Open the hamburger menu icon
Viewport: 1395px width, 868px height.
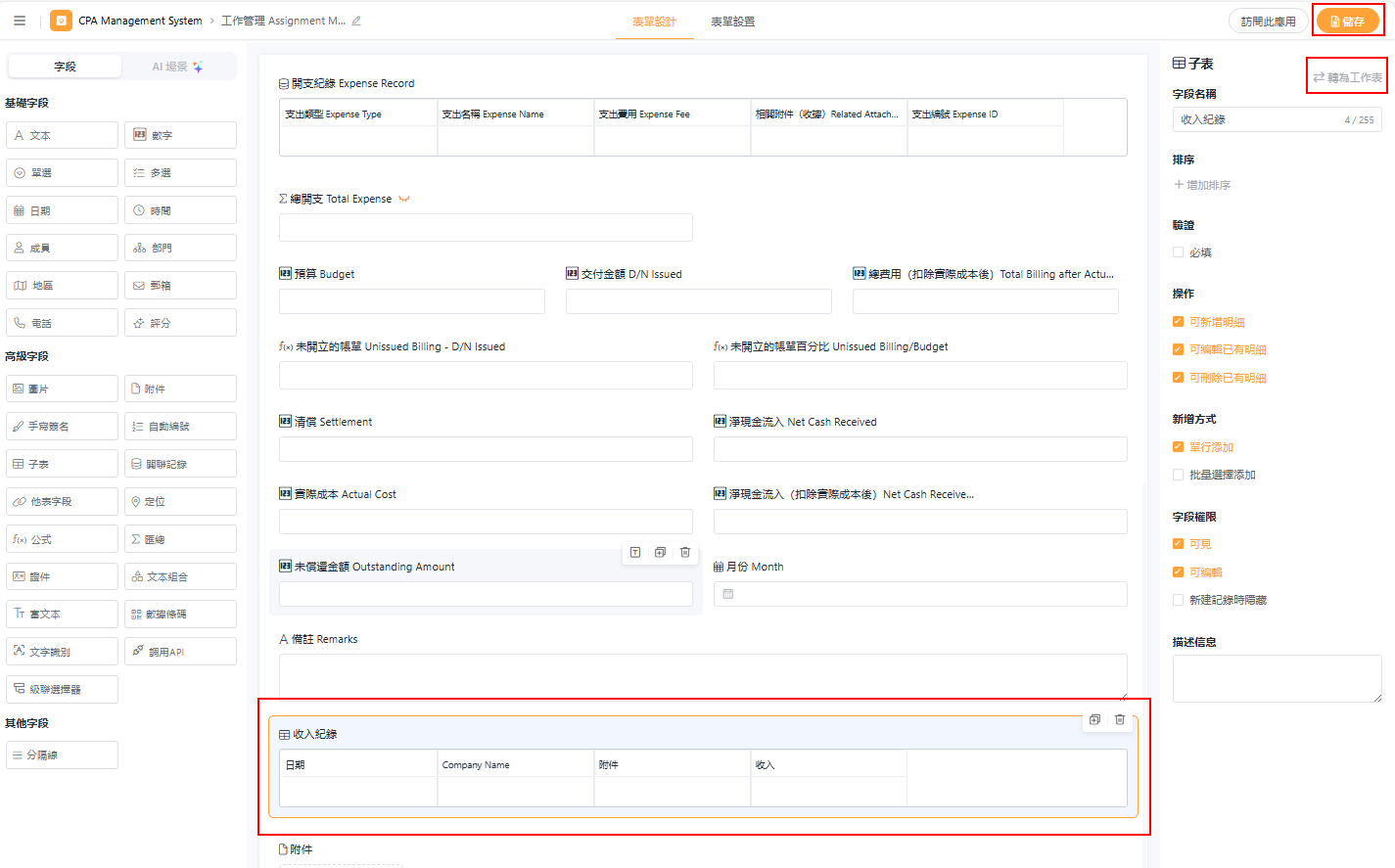tap(20, 21)
